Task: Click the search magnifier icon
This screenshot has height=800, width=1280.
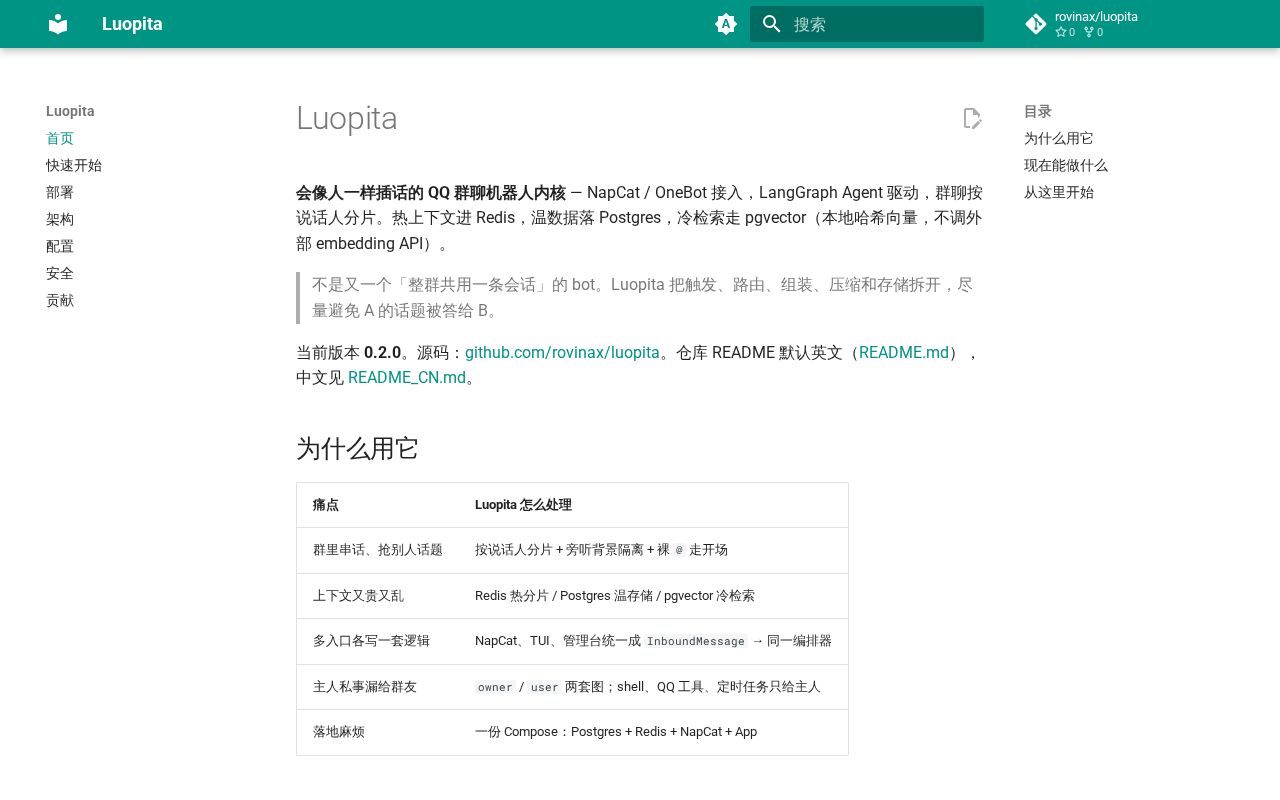Action: 771,24
